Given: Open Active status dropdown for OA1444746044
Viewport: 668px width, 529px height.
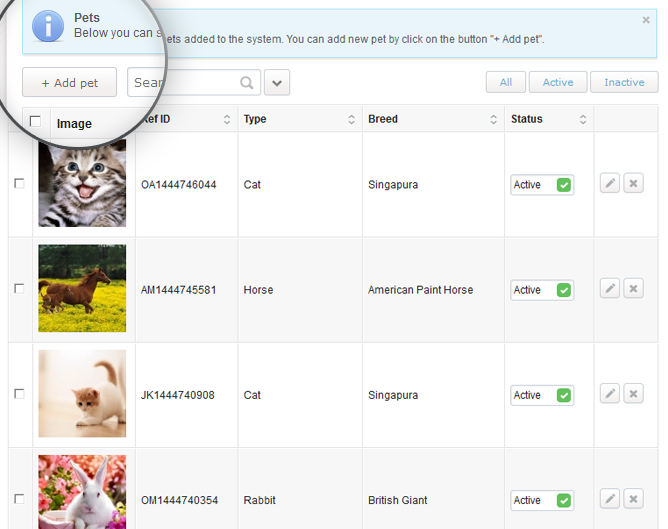Looking at the screenshot, I should point(542,185).
